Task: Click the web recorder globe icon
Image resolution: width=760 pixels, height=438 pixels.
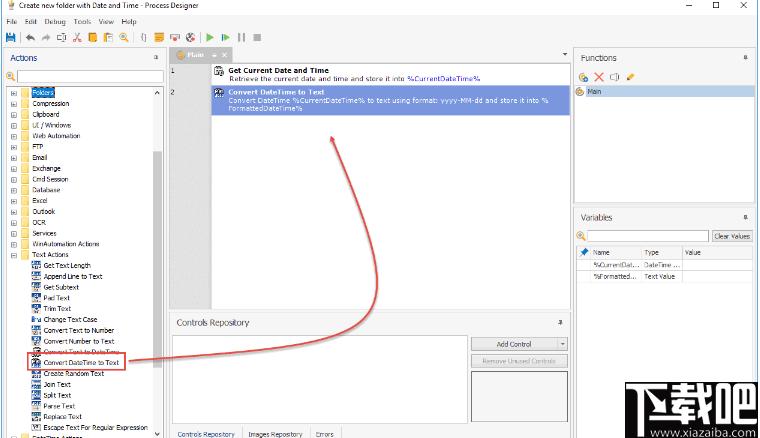Action: 191,37
